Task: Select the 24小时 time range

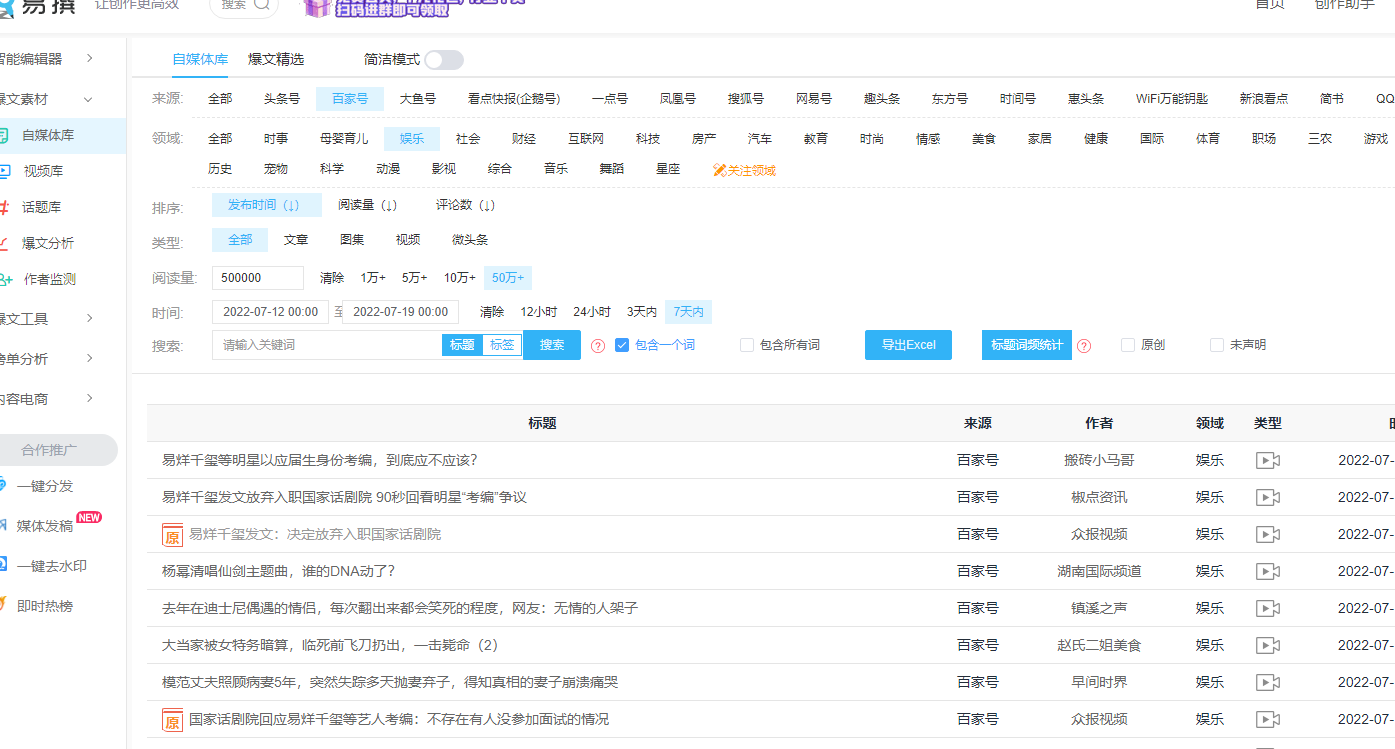Action: point(592,312)
